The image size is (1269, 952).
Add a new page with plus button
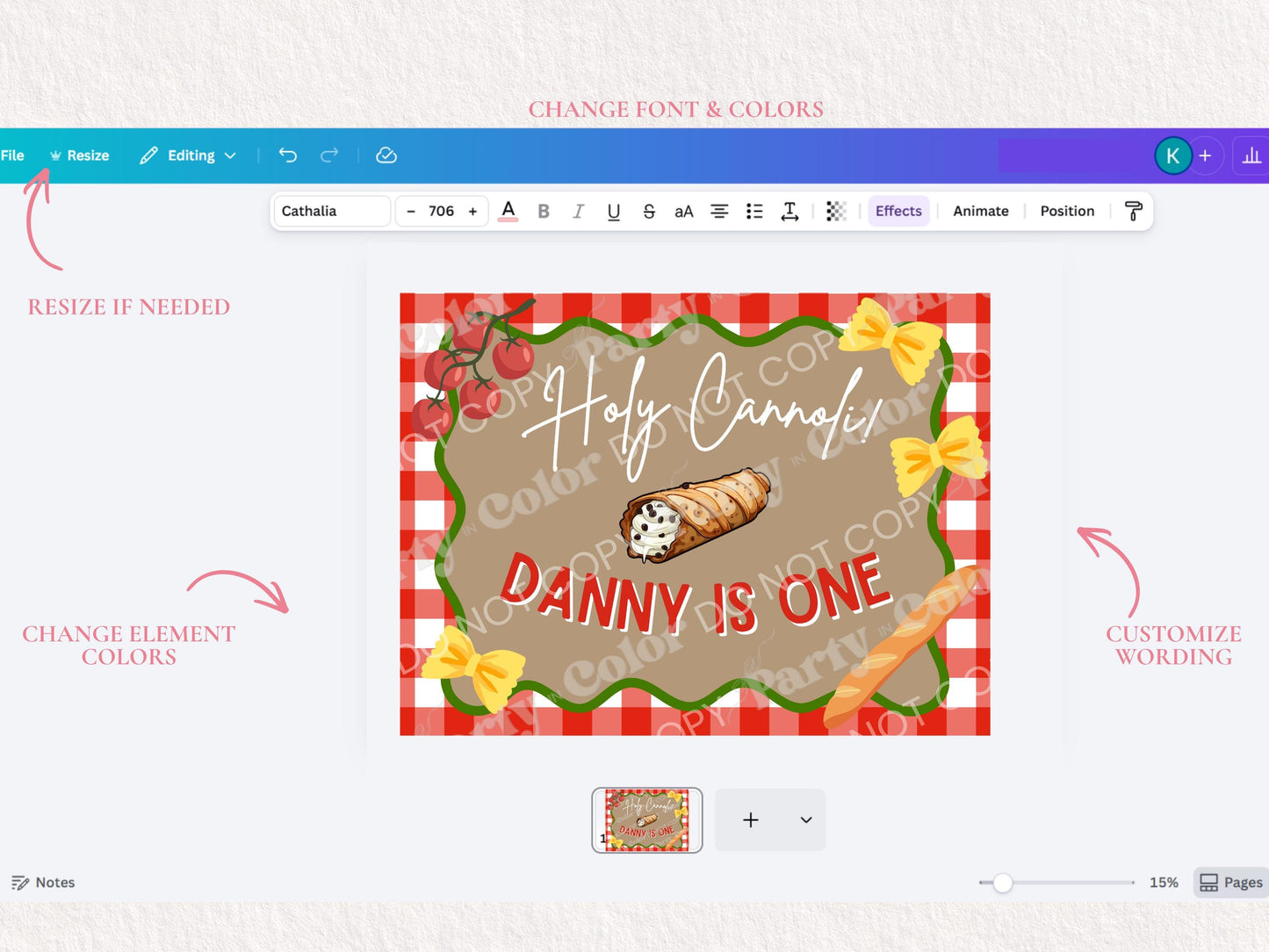click(751, 819)
